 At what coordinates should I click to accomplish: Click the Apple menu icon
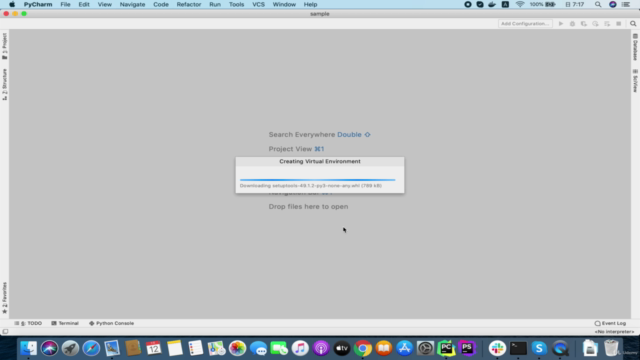coord(12,4)
